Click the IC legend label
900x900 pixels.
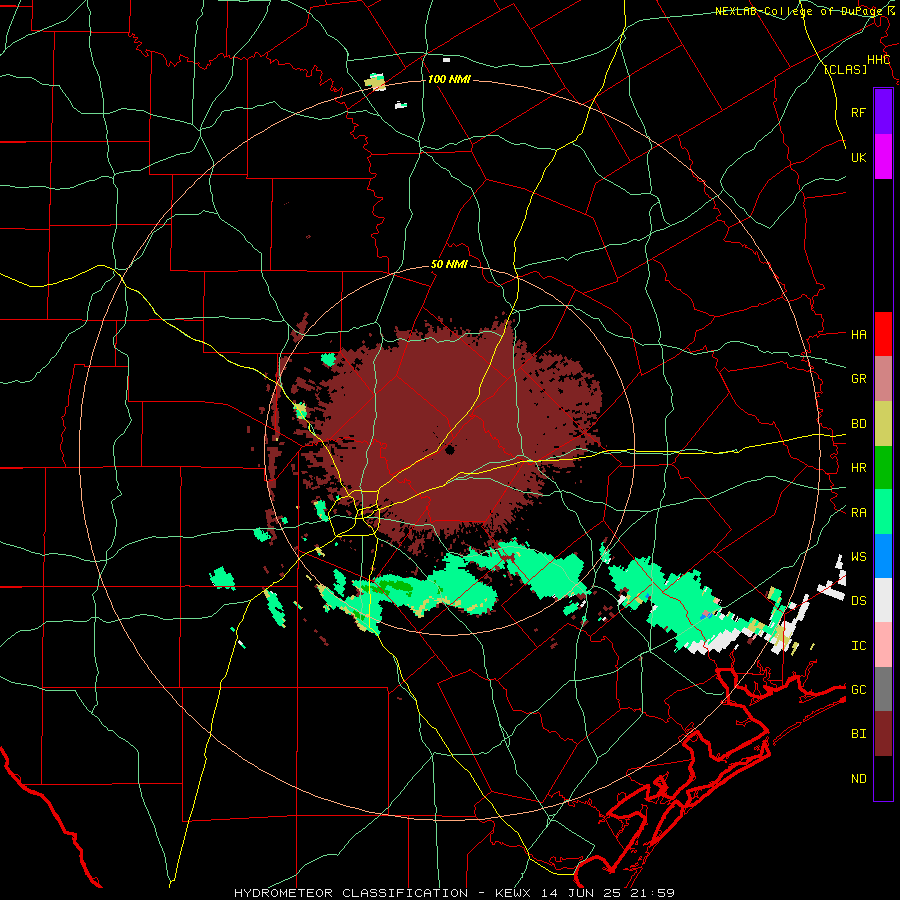pos(858,646)
